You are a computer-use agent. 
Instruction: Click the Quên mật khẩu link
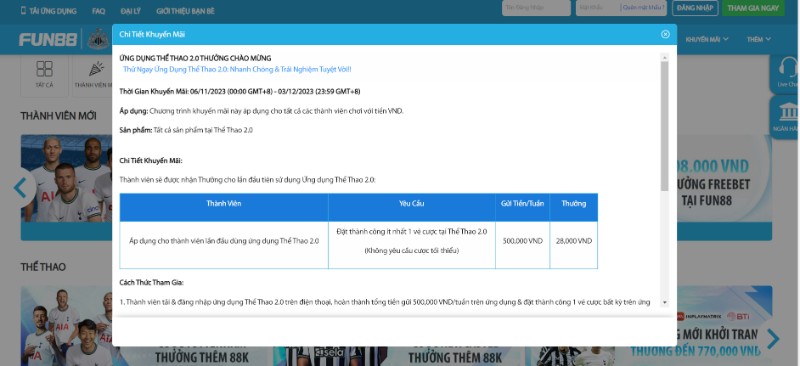[644, 8]
